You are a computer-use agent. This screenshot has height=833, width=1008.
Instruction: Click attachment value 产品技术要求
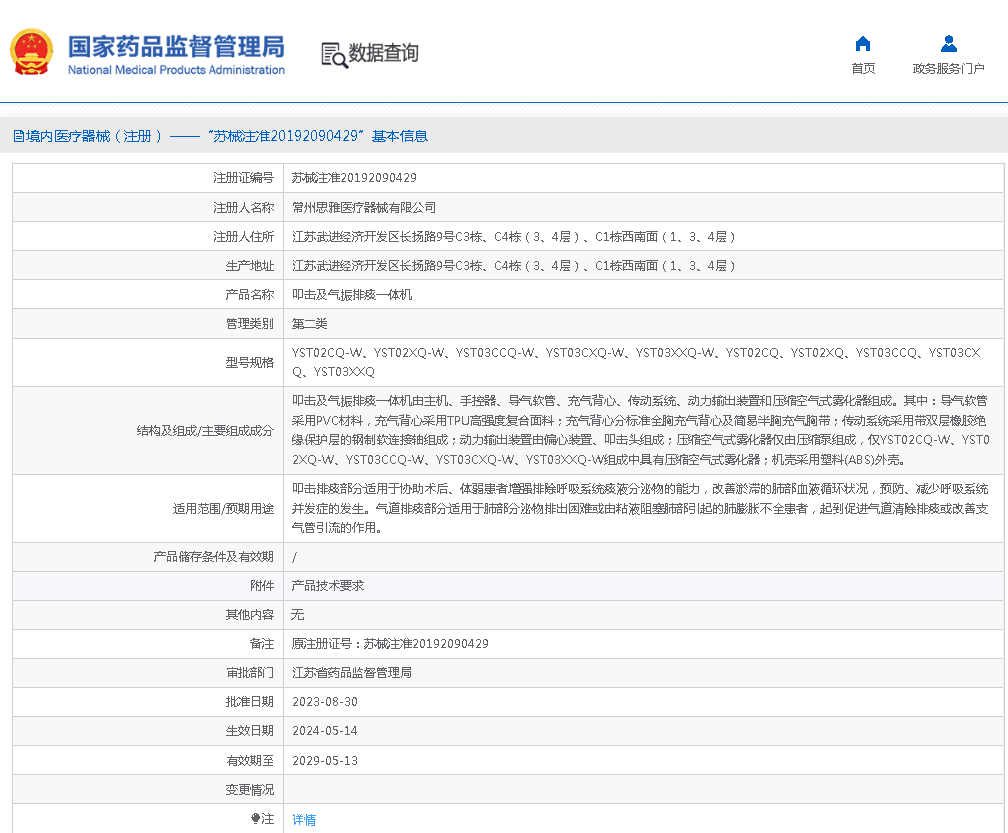[x=328, y=586]
